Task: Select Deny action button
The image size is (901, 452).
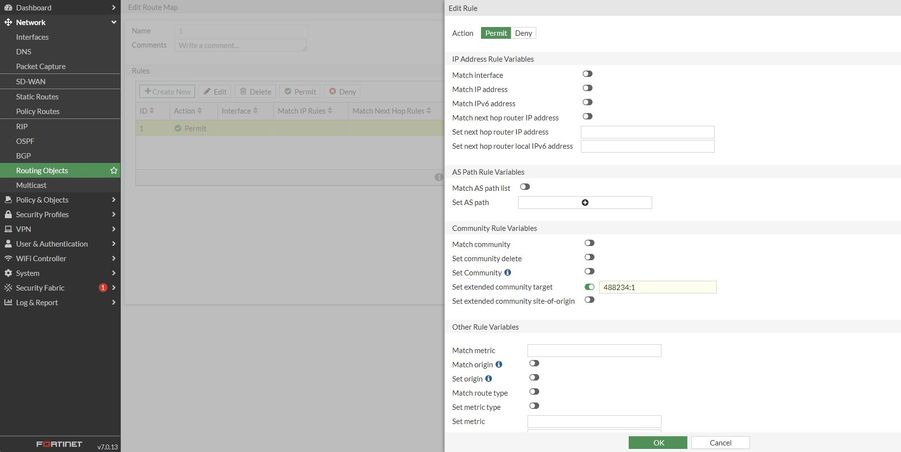Action: 523,33
